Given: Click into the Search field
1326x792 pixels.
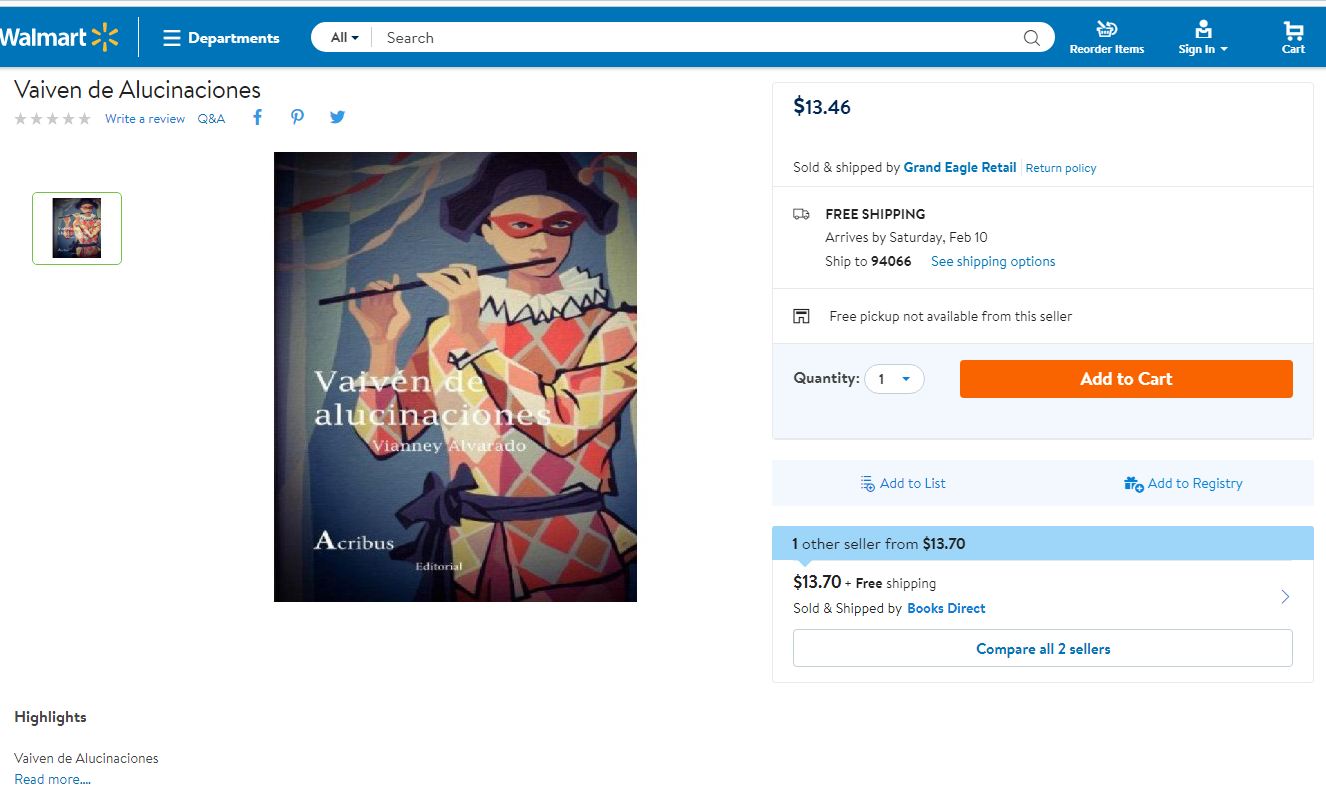Looking at the screenshot, I should click(700, 38).
